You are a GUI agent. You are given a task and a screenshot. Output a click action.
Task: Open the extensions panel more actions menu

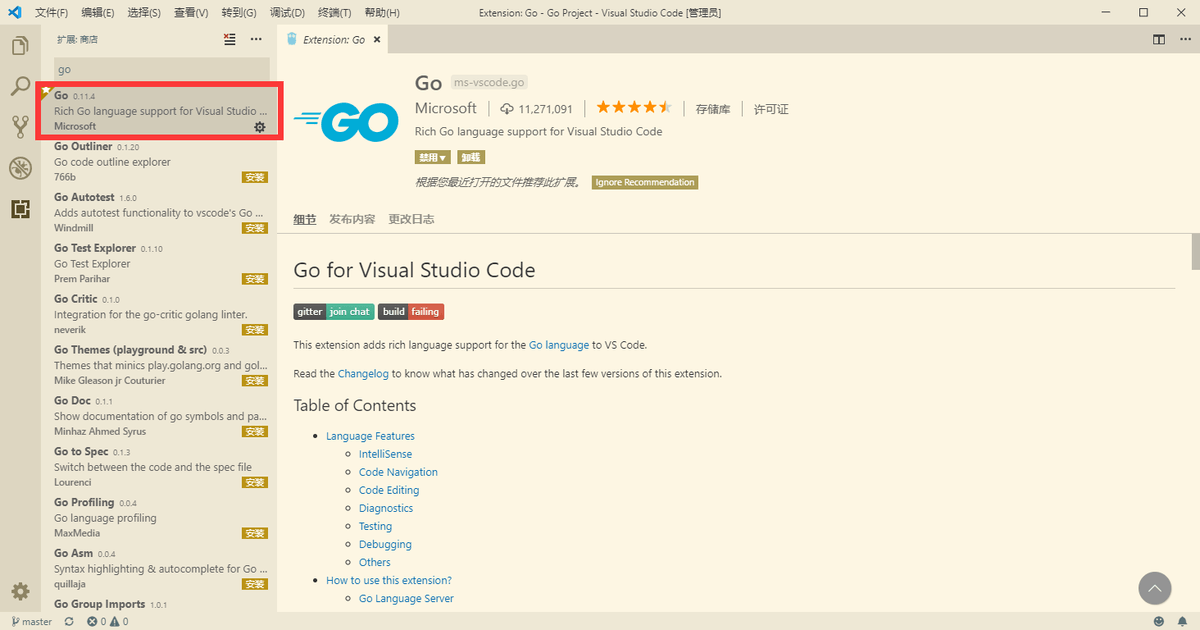point(256,39)
